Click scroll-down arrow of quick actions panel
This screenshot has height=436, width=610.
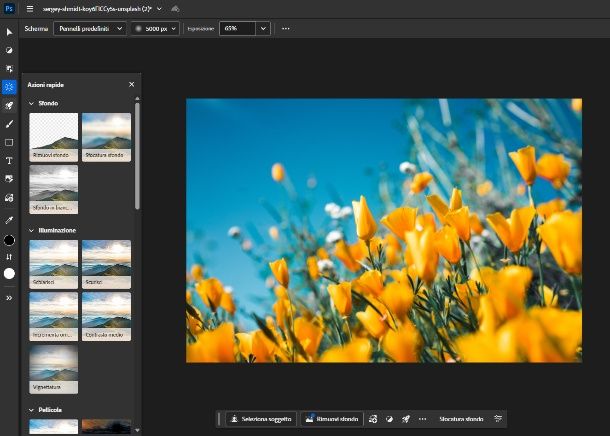(137, 430)
